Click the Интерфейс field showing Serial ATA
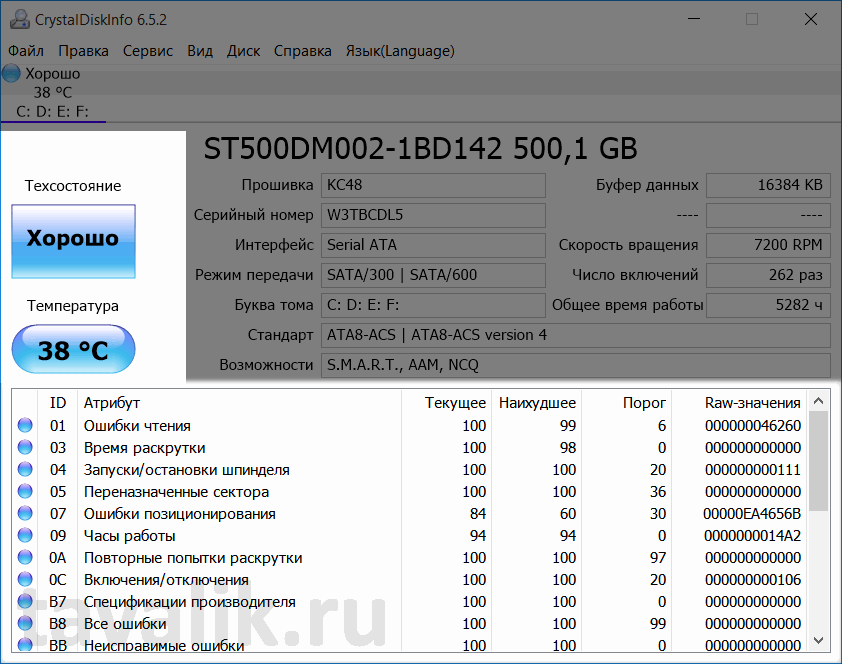Viewport: 842px width, 664px height. point(433,245)
